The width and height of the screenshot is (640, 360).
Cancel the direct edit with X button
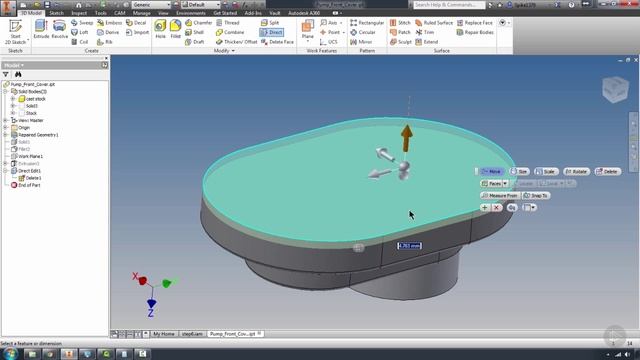[496, 208]
